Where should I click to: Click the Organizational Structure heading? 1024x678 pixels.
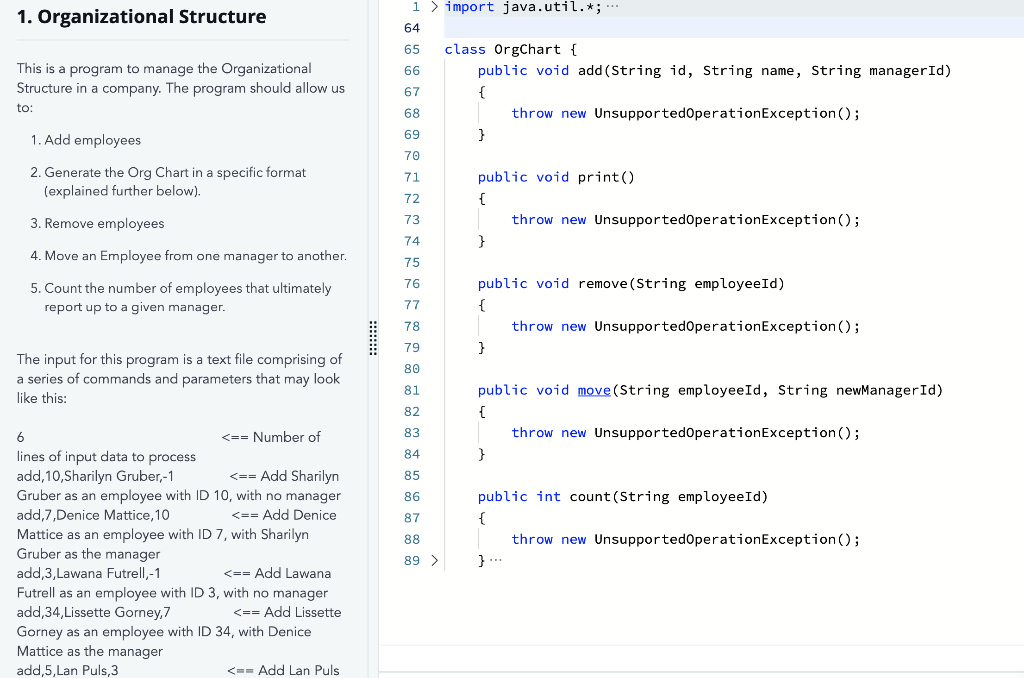coord(140,17)
